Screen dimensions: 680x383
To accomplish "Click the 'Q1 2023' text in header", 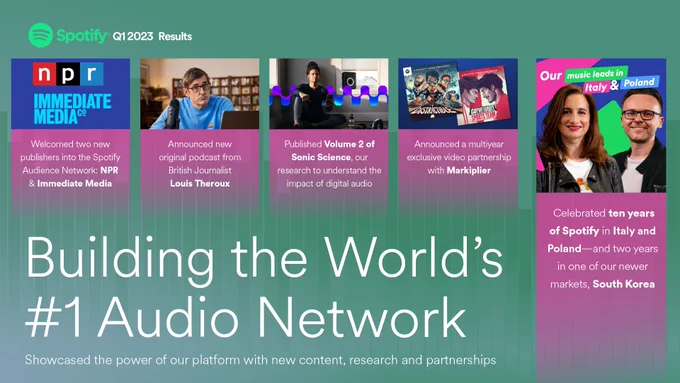I will click(133, 36).
